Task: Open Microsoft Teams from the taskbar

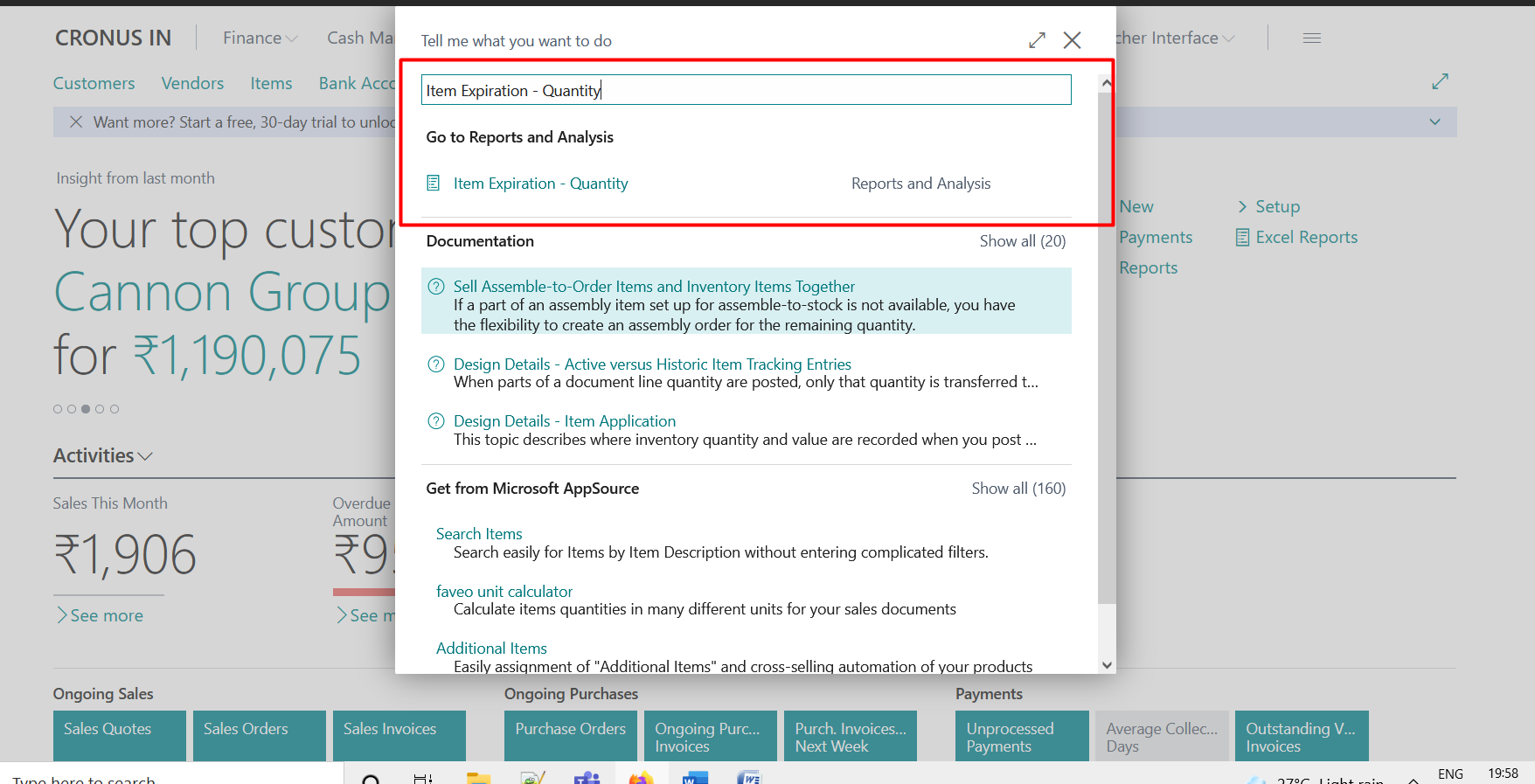Action: [587, 778]
